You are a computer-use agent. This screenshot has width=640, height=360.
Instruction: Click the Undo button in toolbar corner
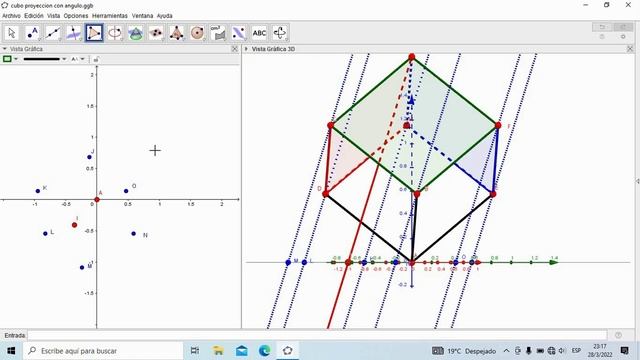point(602,27)
